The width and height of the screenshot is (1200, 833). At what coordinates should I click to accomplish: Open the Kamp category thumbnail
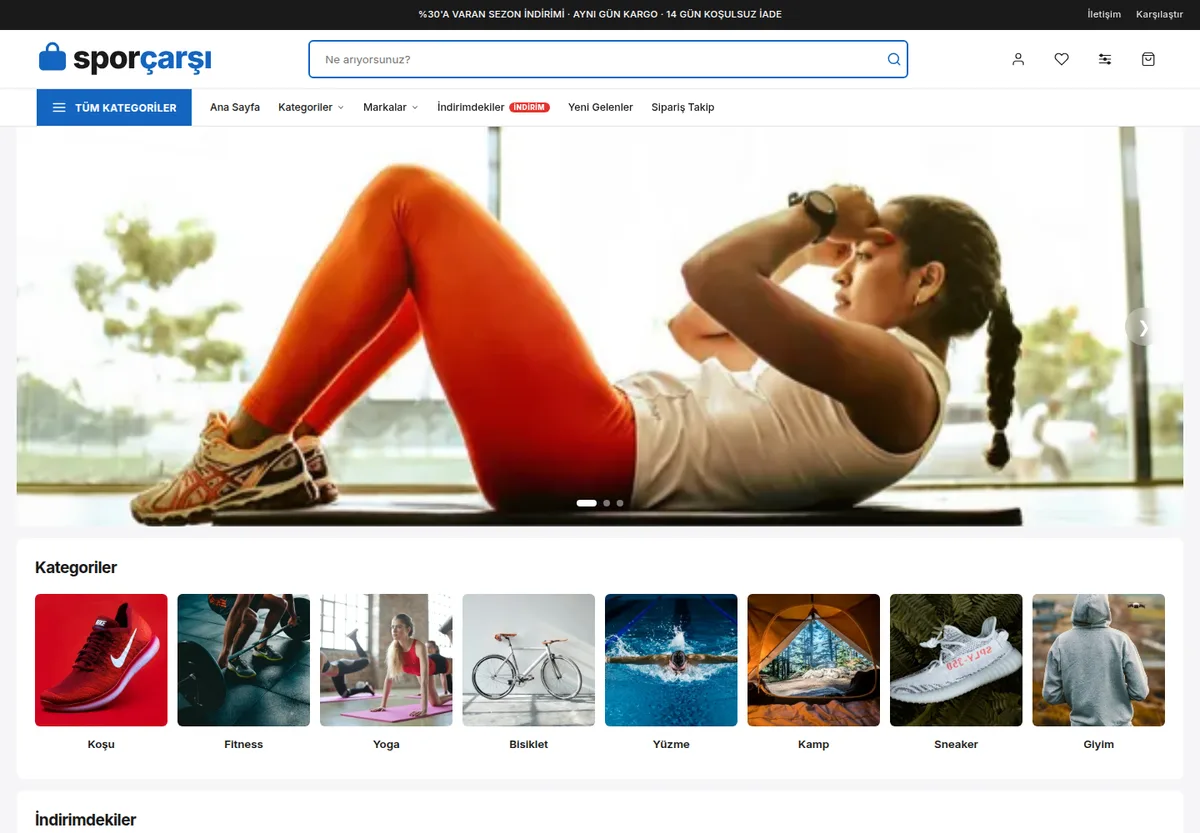pyautogui.click(x=814, y=660)
